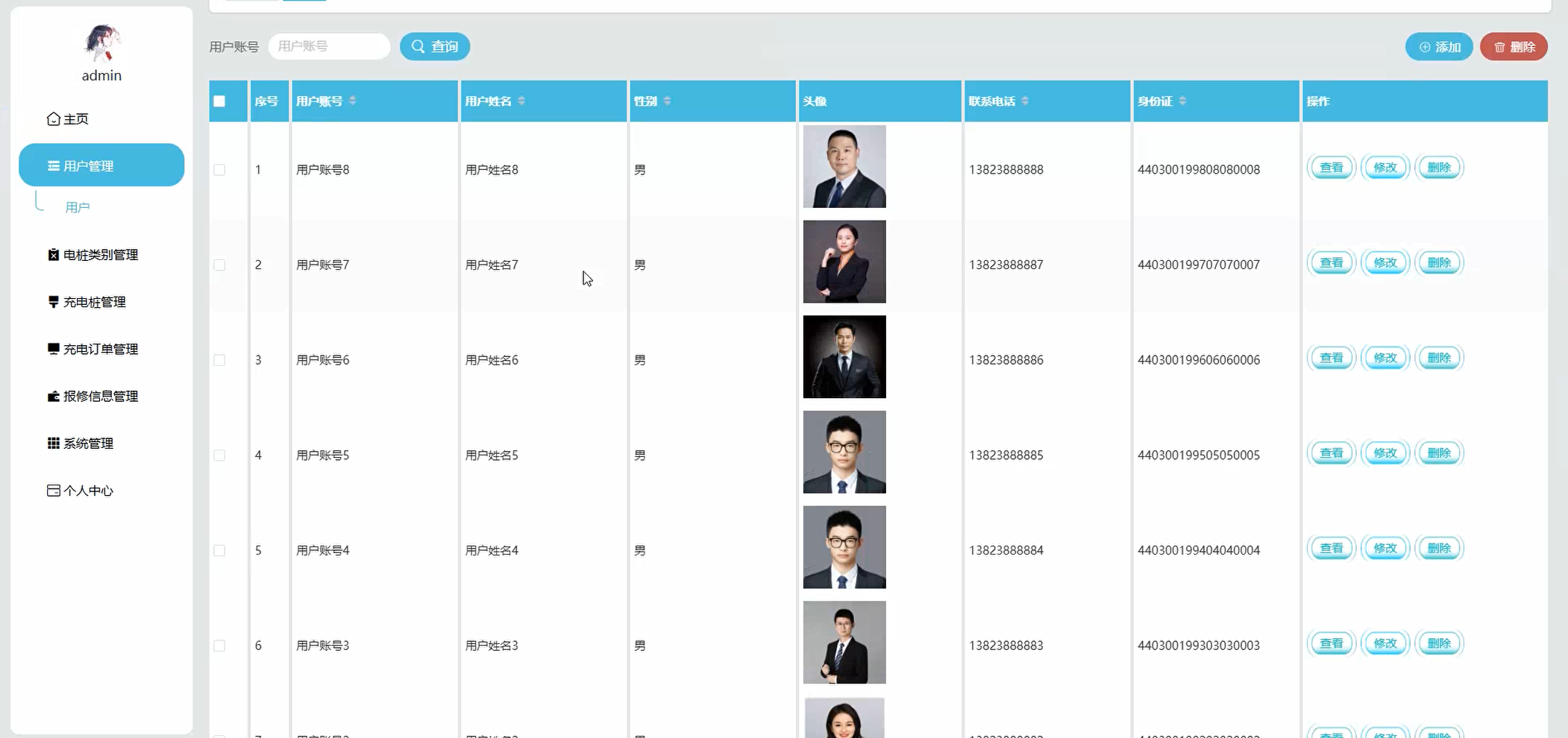
Task: Click 查看 for 用户账号3
Action: click(1332, 643)
